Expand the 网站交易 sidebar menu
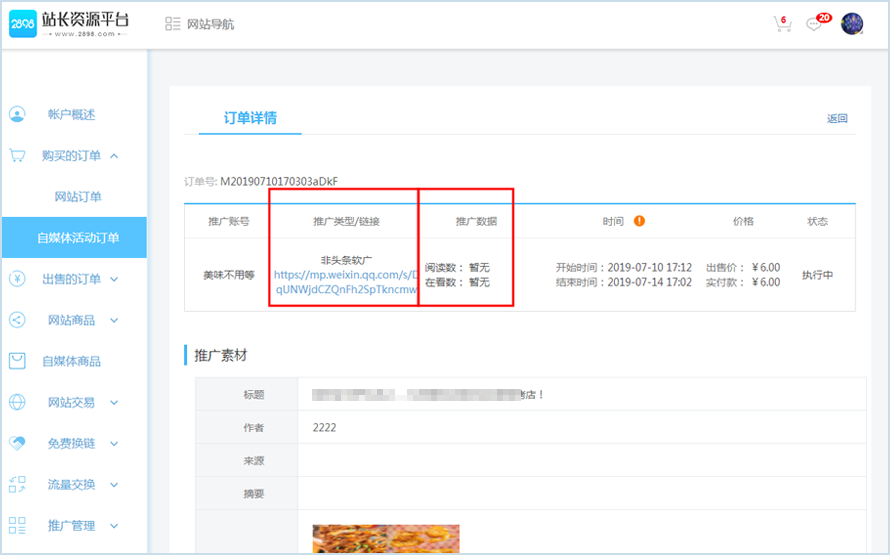The image size is (890, 555). coord(114,402)
